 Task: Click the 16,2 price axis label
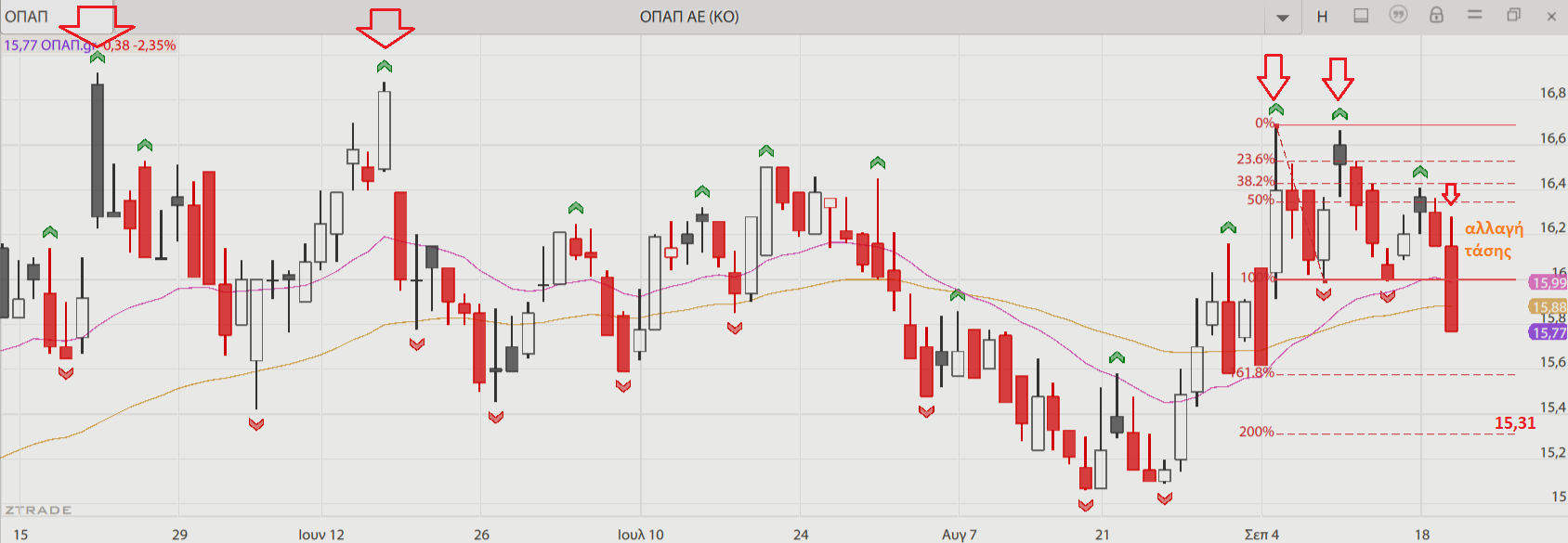pos(1553,227)
